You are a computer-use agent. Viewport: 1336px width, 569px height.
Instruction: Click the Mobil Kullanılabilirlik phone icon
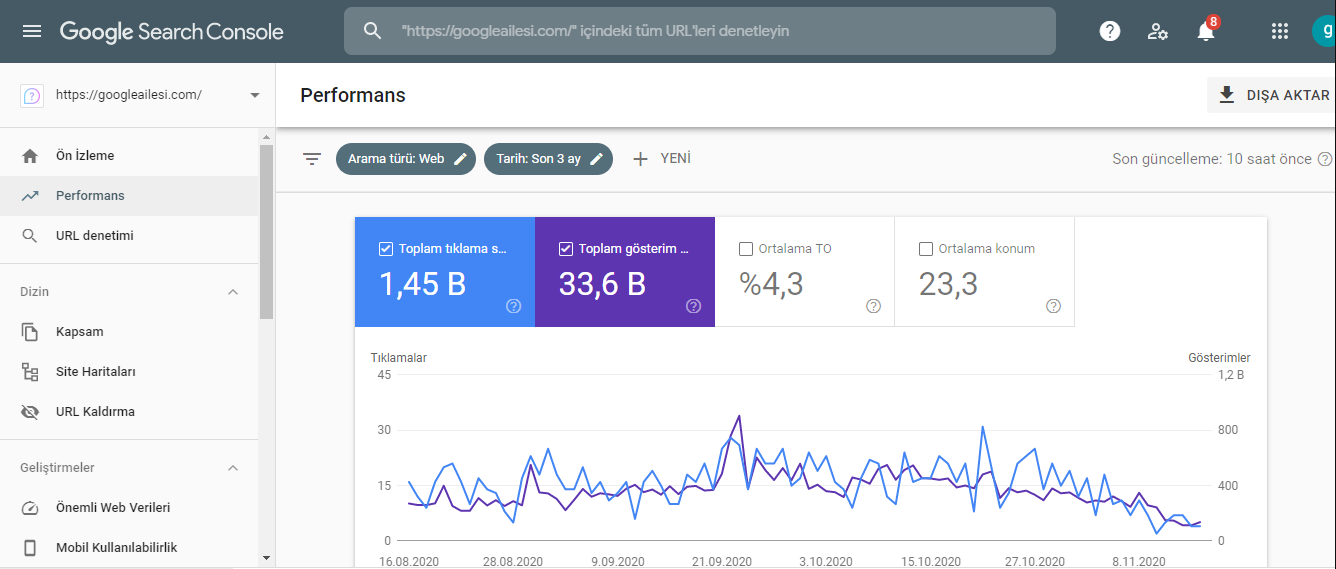[30, 548]
